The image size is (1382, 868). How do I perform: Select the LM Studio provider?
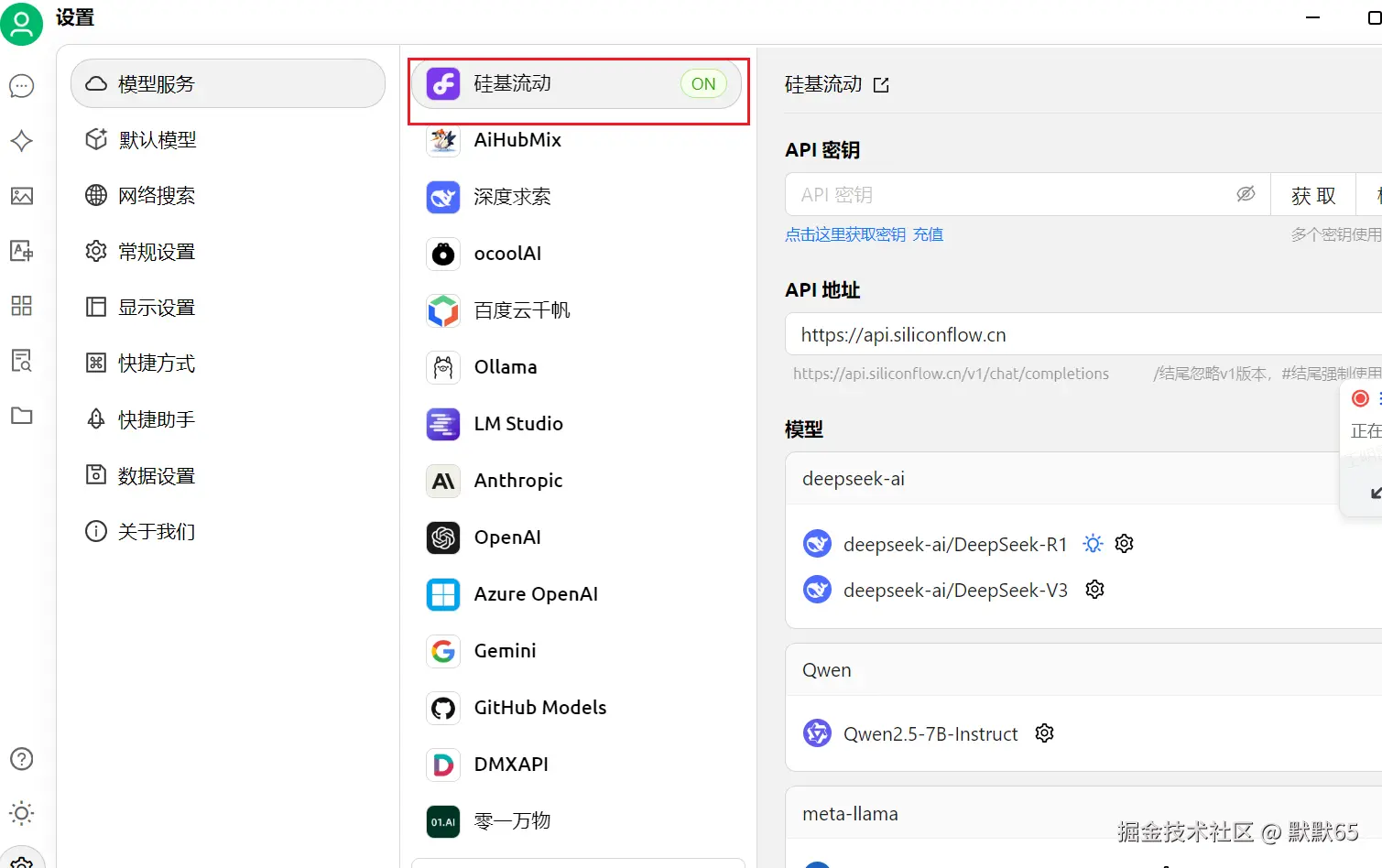(577, 424)
